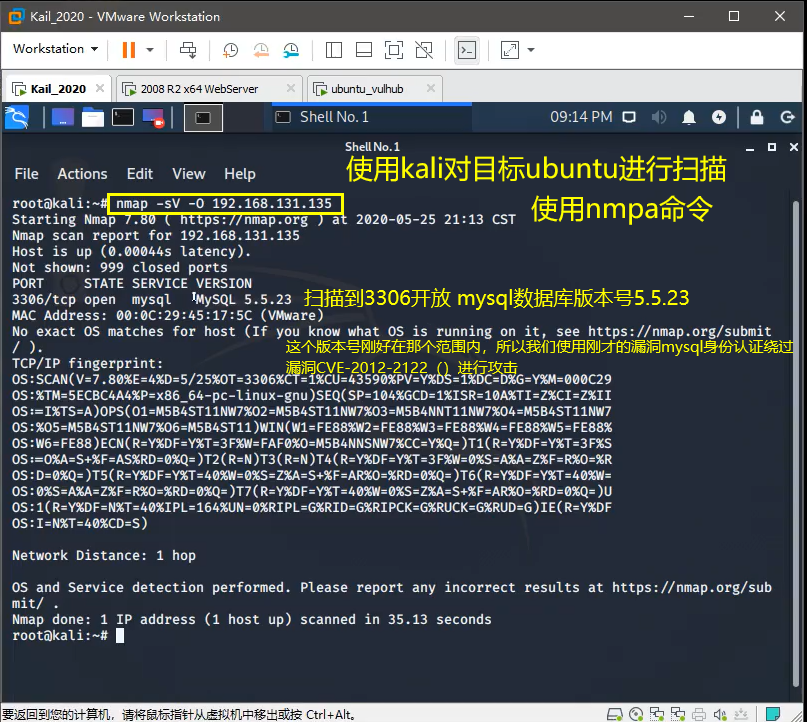Click the send Ctrl+Alt+Del toolbar icon
This screenshot has width=807, height=722.
(x=188, y=50)
